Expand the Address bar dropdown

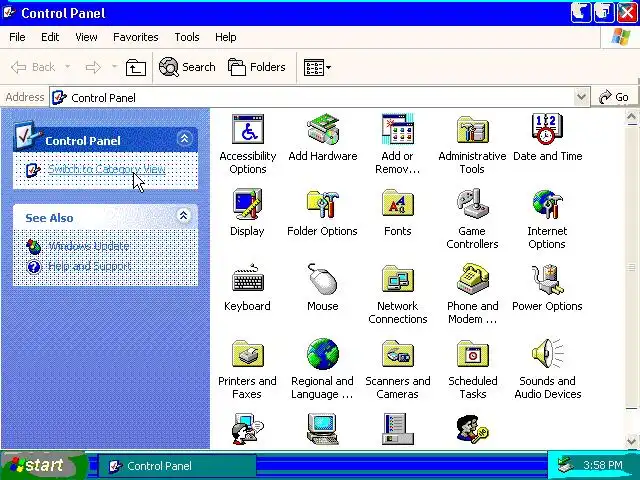581,98
